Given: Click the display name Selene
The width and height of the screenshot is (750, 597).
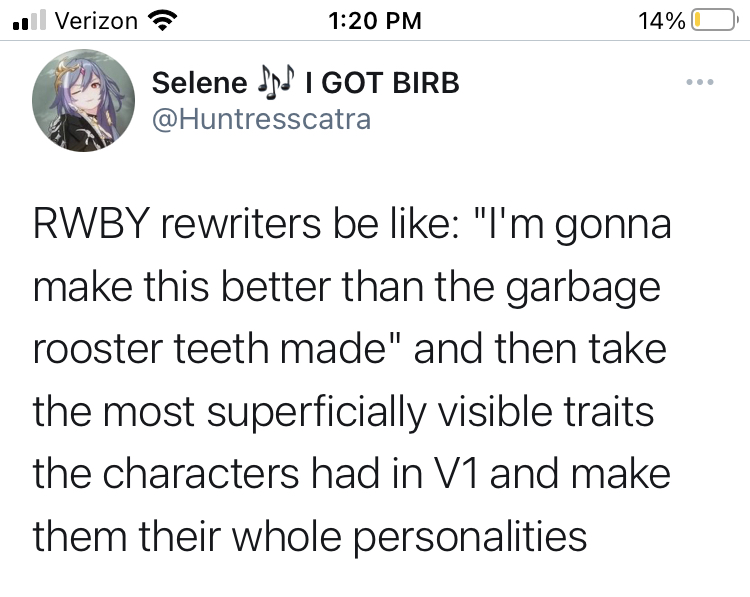Looking at the screenshot, I should pyautogui.click(x=199, y=83).
